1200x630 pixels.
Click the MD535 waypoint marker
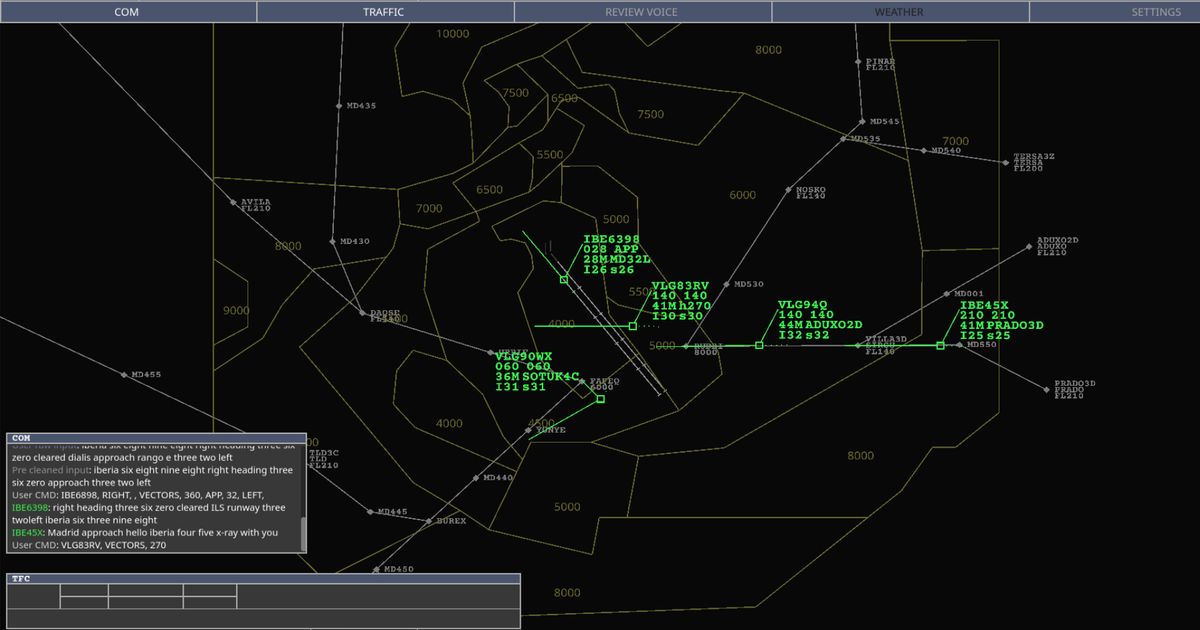[x=843, y=139]
